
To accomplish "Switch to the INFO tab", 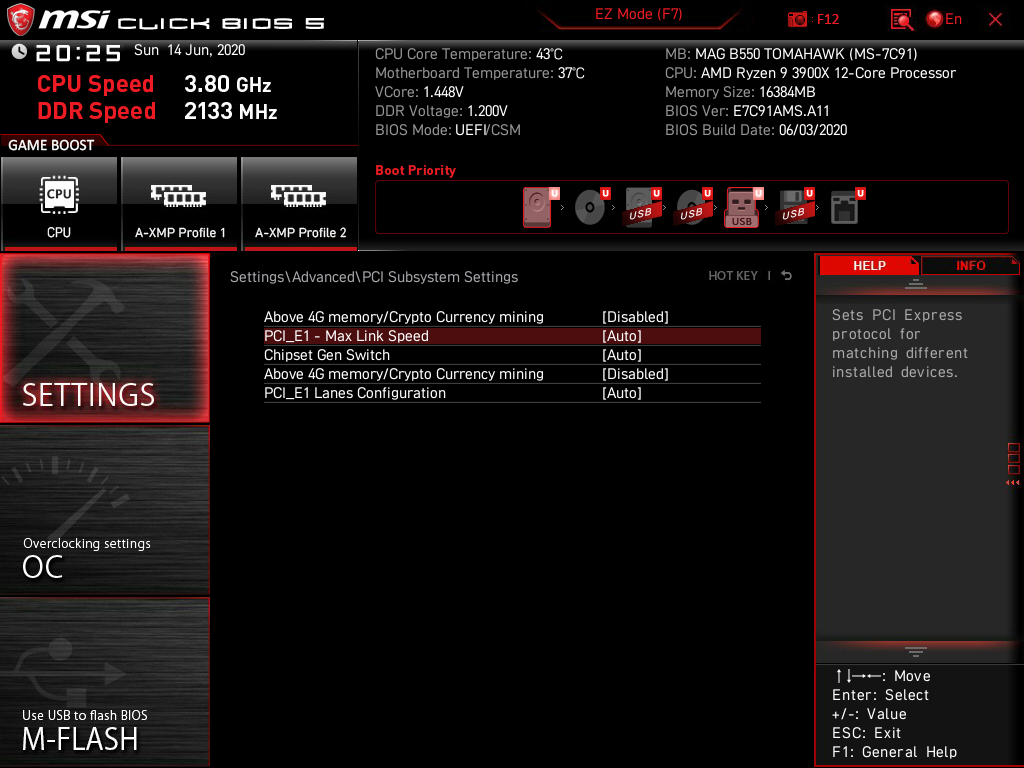I will click(x=970, y=266).
